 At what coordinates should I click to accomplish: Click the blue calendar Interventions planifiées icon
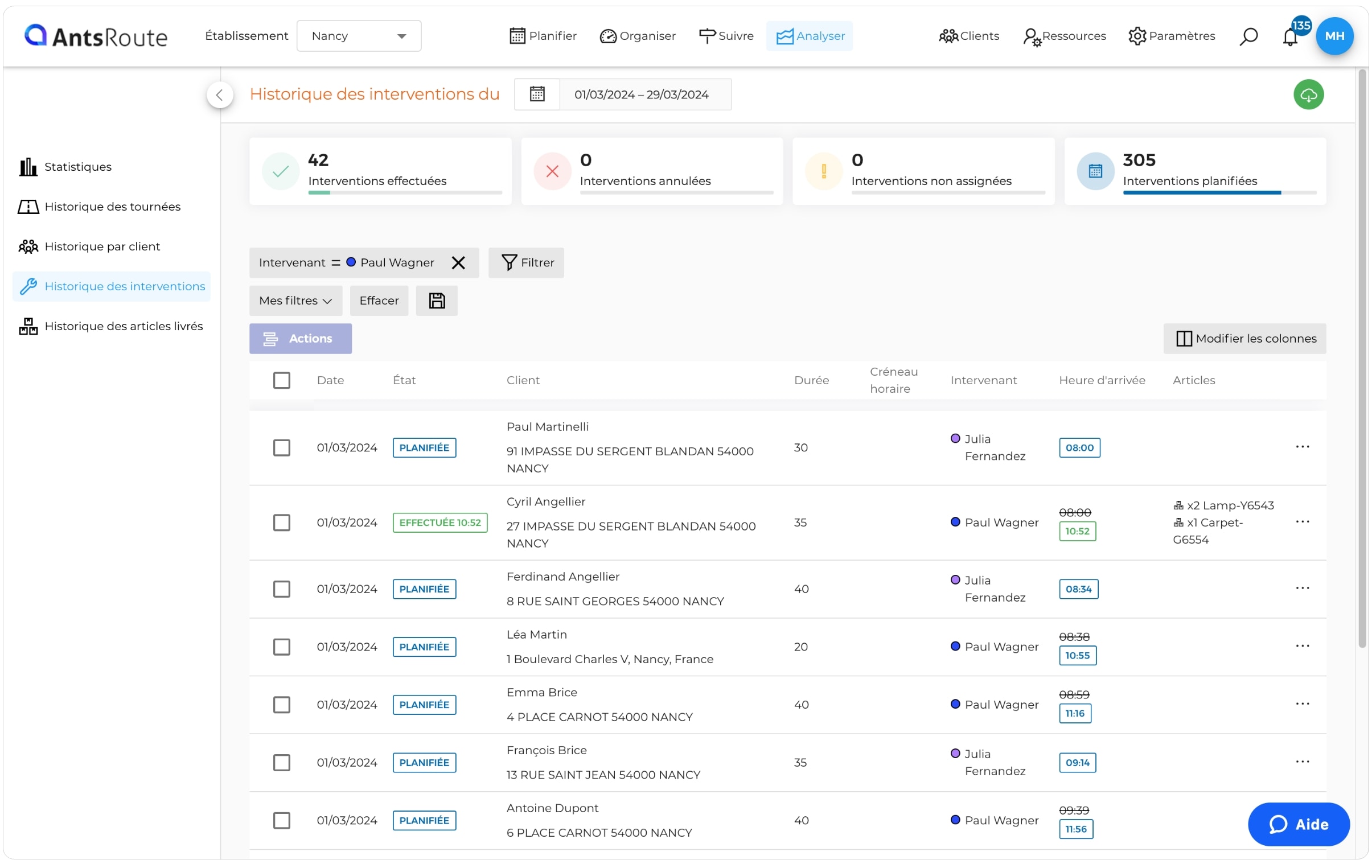pos(1095,171)
